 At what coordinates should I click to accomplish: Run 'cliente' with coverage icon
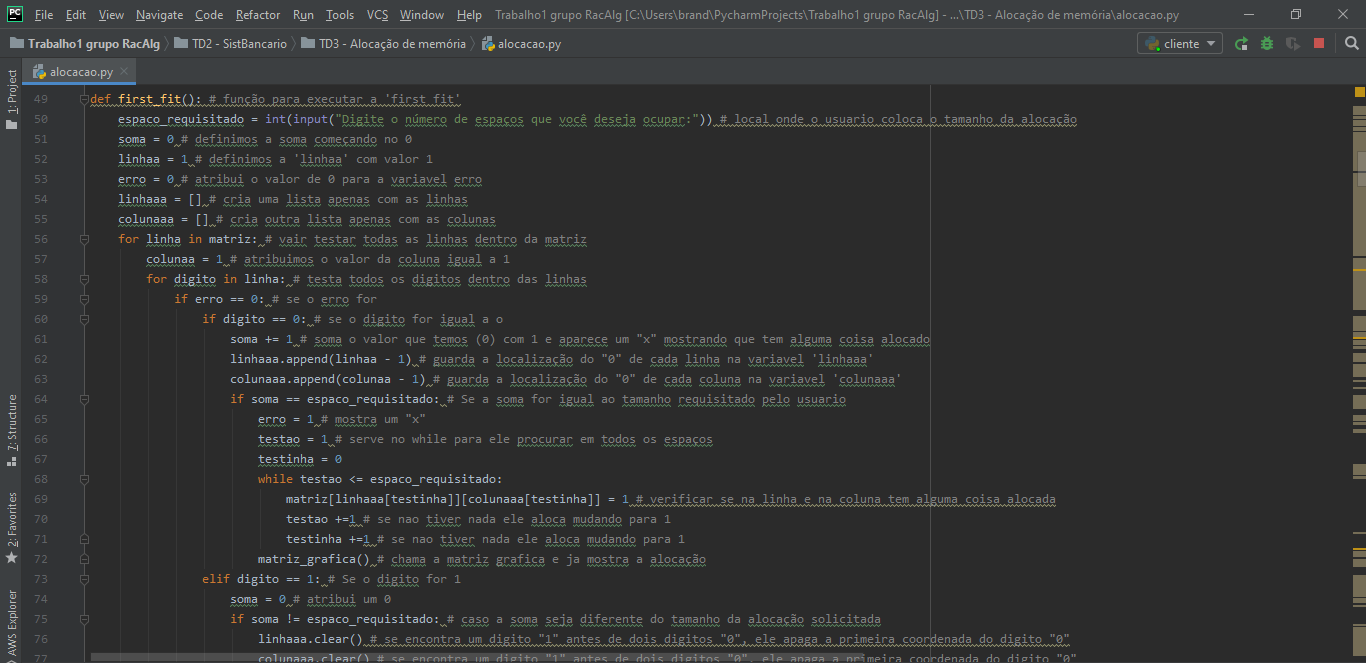point(1293,43)
